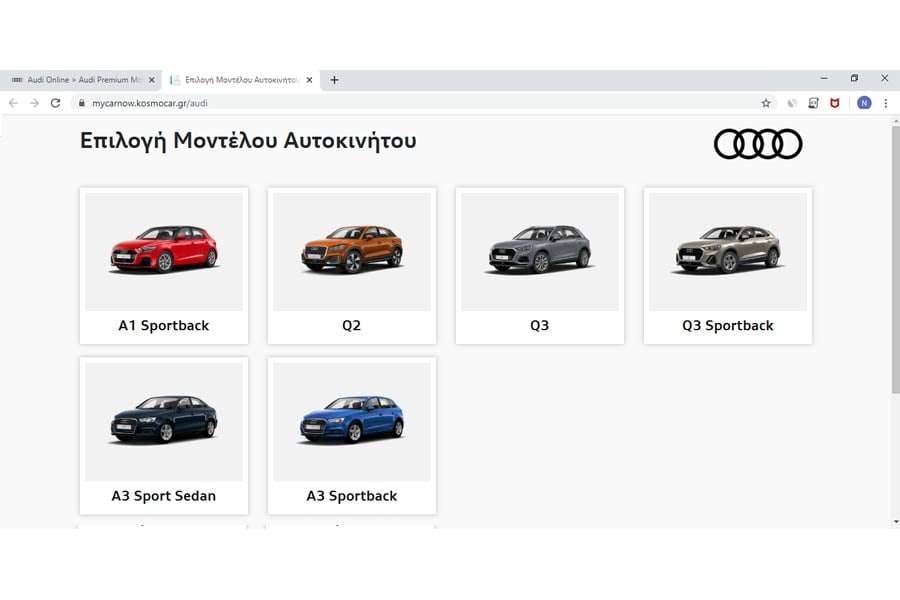Open the Chrome profile avatar

coord(864,103)
